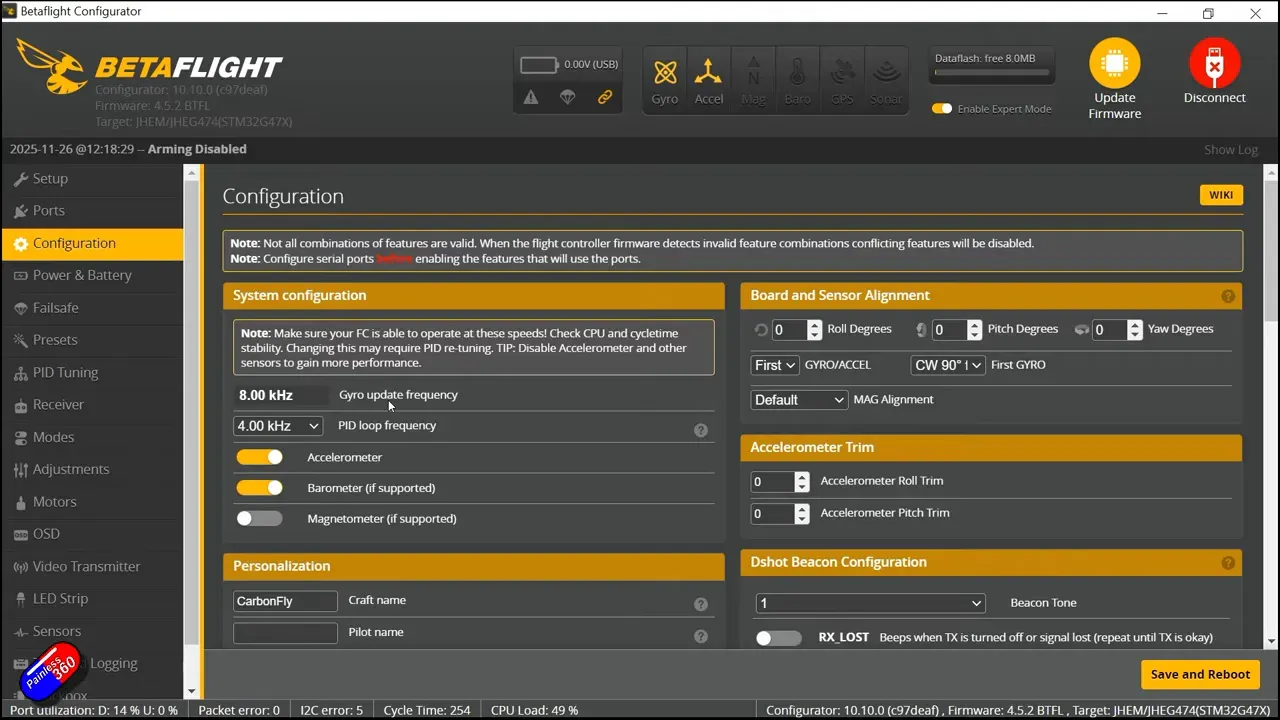Disable the Accelerometer toggle

pyautogui.click(x=259, y=456)
